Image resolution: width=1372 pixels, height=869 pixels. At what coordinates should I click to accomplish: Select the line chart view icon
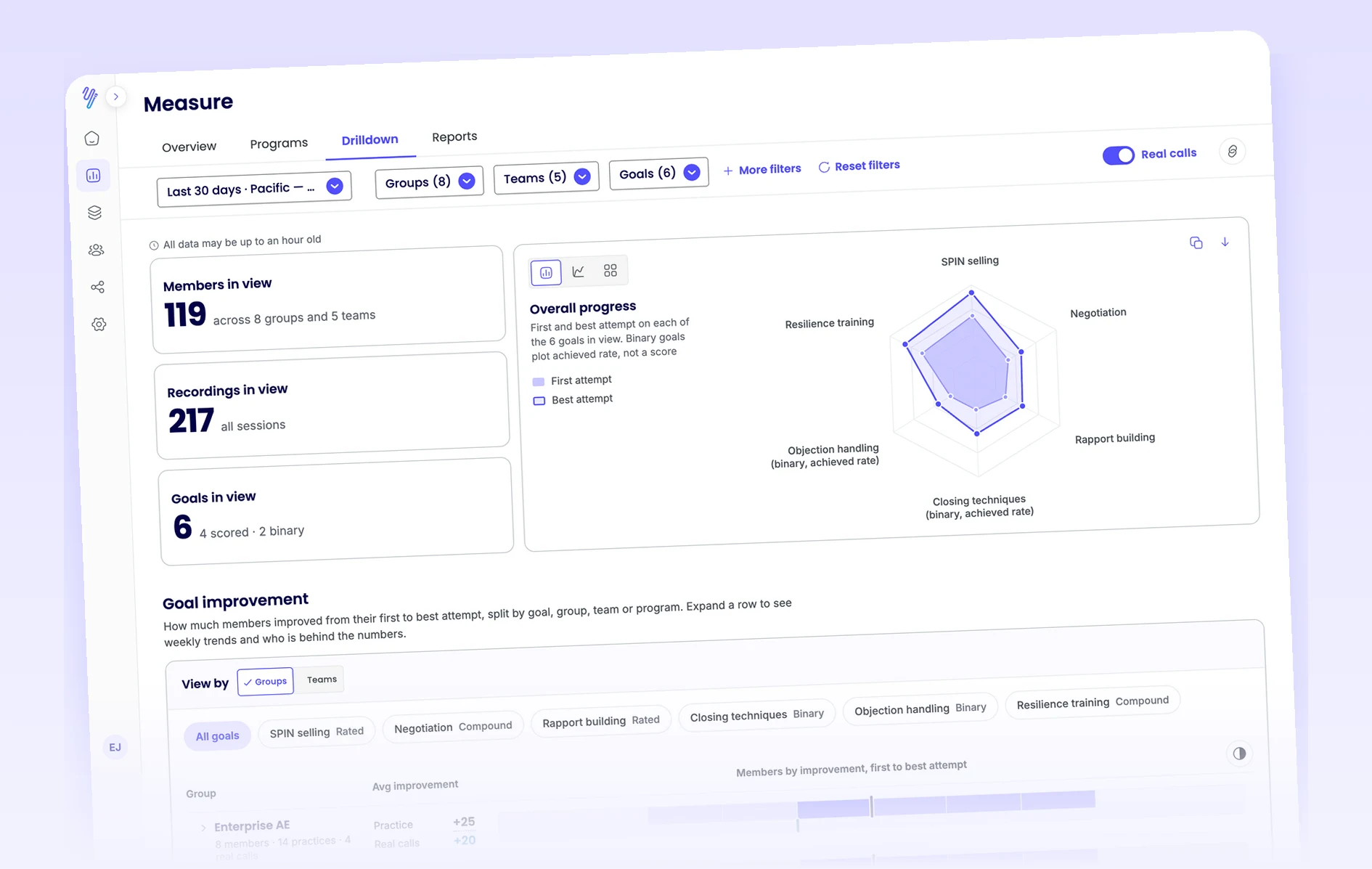click(x=579, y=272)
